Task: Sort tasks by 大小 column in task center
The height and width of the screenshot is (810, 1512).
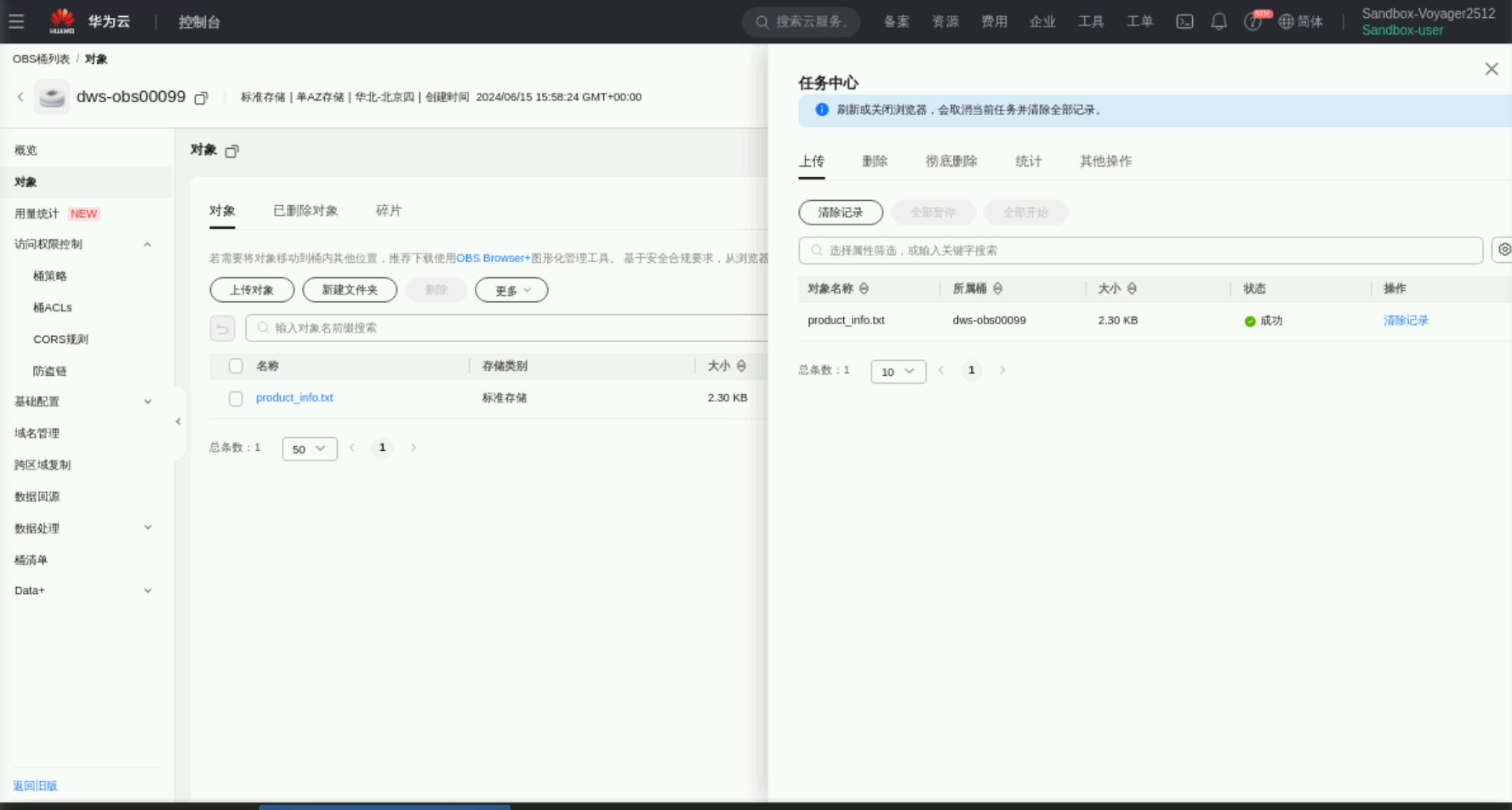Action: [x=1132, y=288]
